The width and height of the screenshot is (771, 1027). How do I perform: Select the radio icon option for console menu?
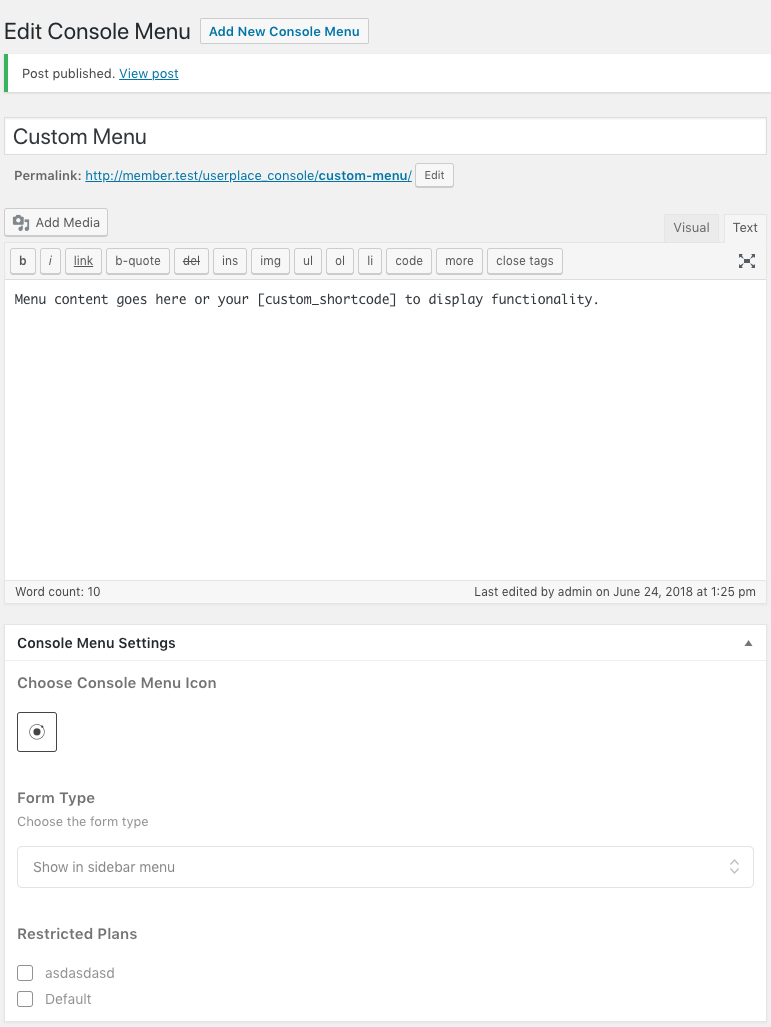tap(37, 732)
